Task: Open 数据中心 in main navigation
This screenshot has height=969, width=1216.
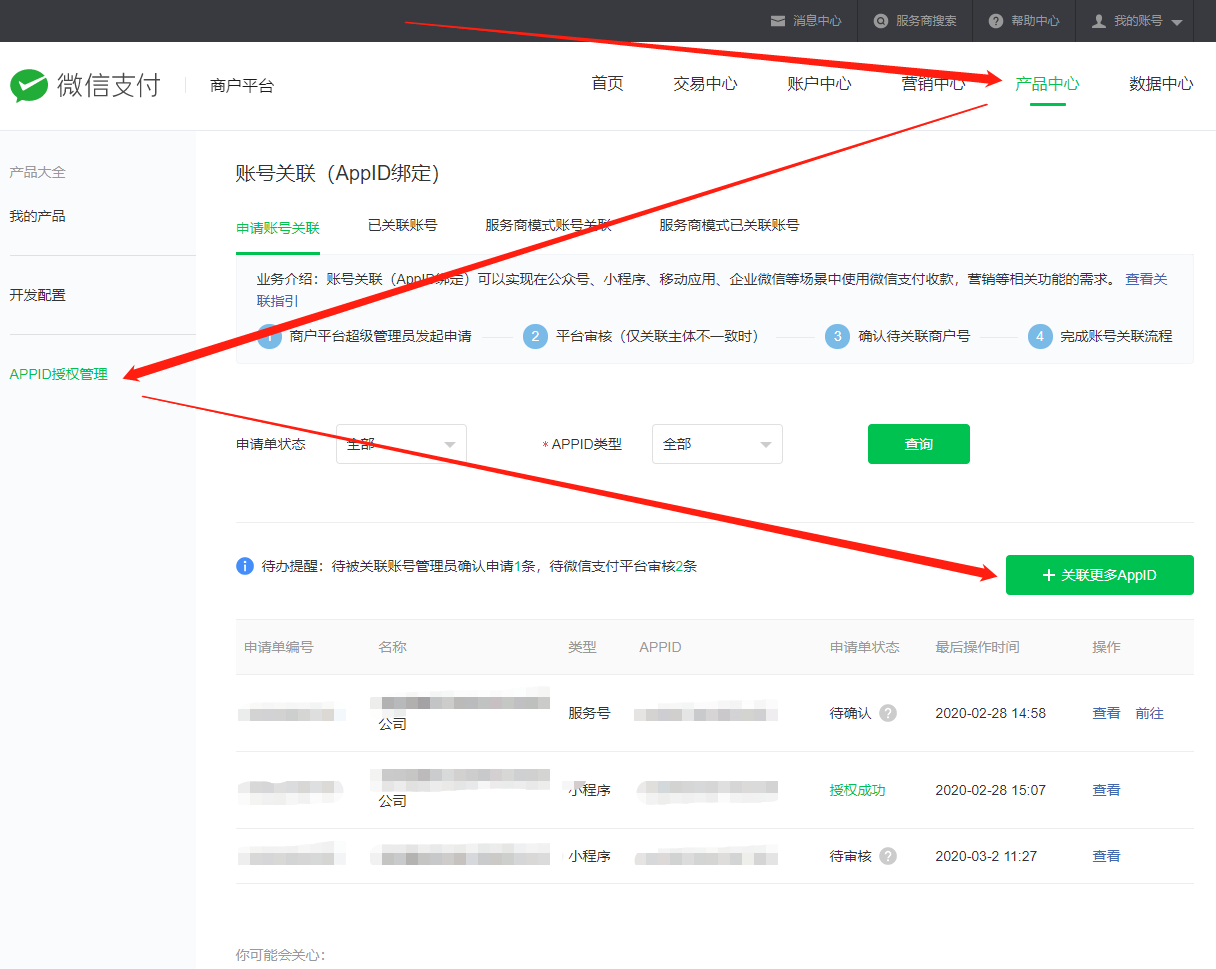Action: [1161, 84]
